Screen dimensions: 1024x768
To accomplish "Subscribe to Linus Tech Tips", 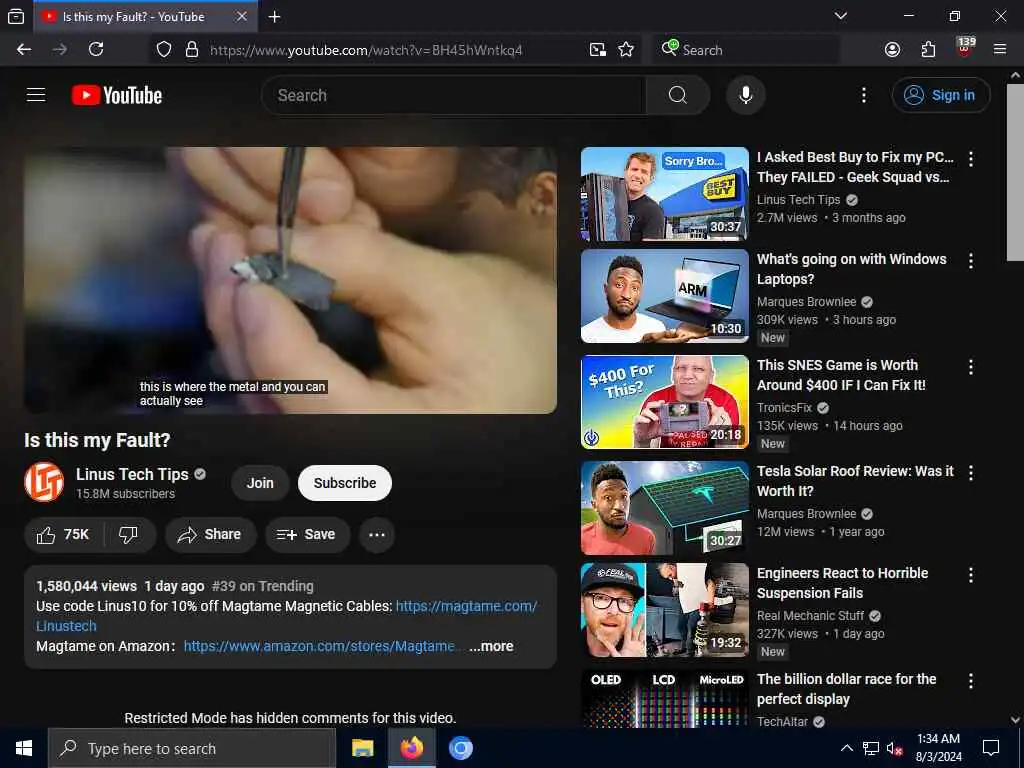I will (345, 483).
